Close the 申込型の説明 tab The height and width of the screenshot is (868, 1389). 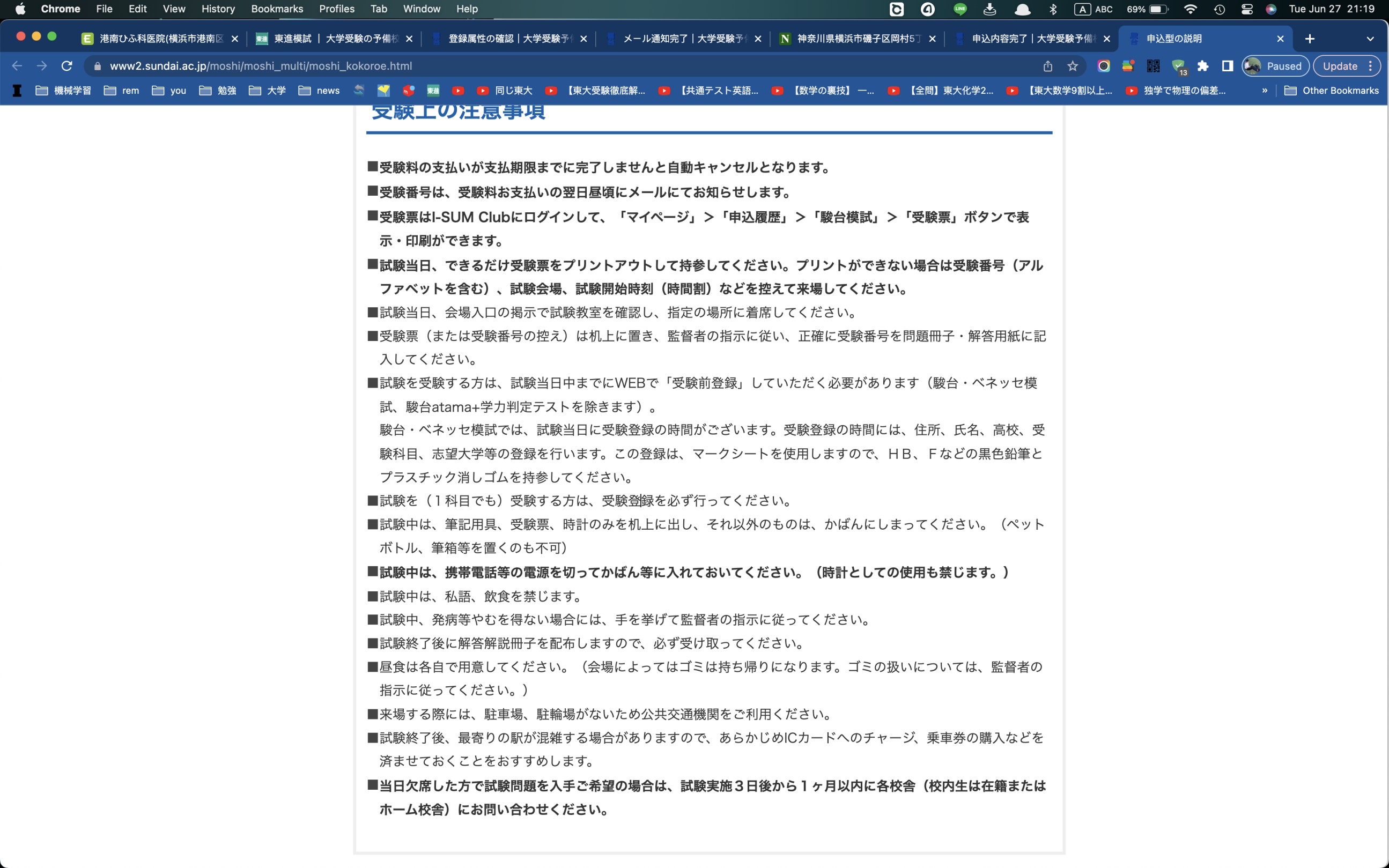[x=1280, y=39]
